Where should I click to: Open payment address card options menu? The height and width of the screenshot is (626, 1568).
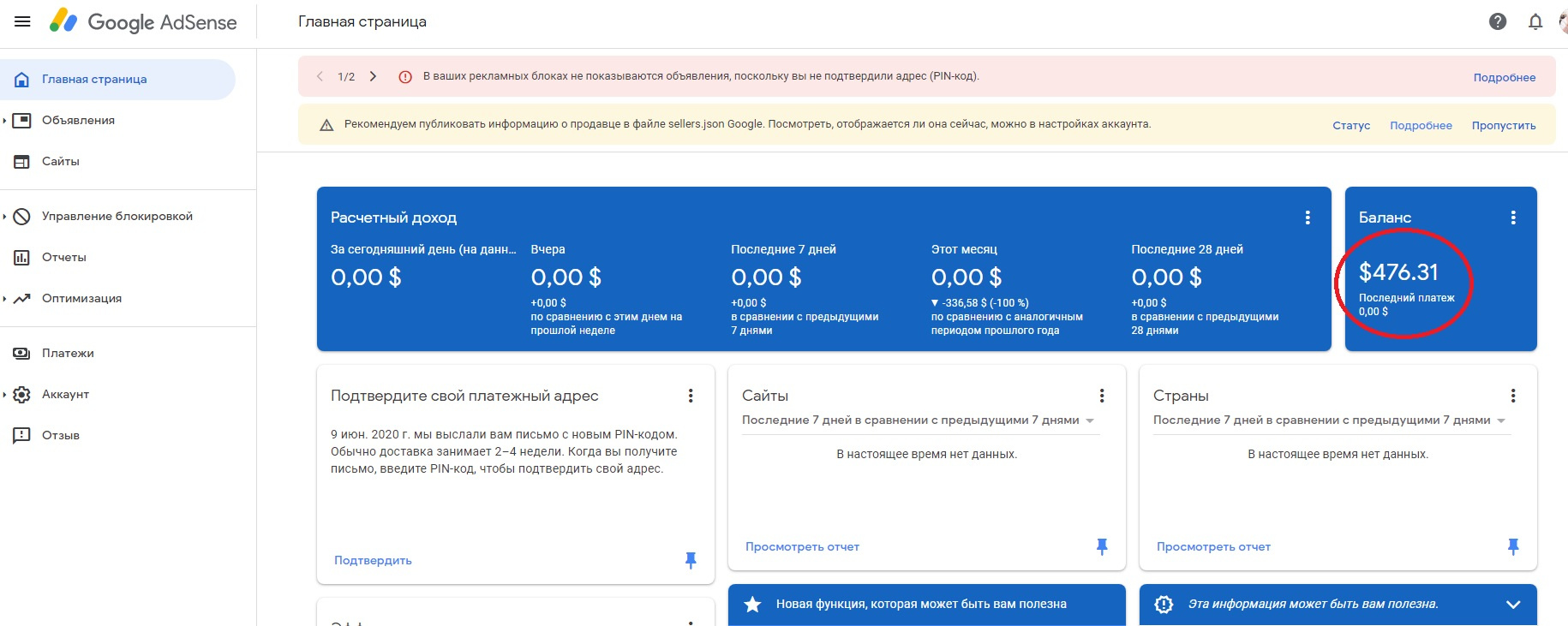pos(691,396)
